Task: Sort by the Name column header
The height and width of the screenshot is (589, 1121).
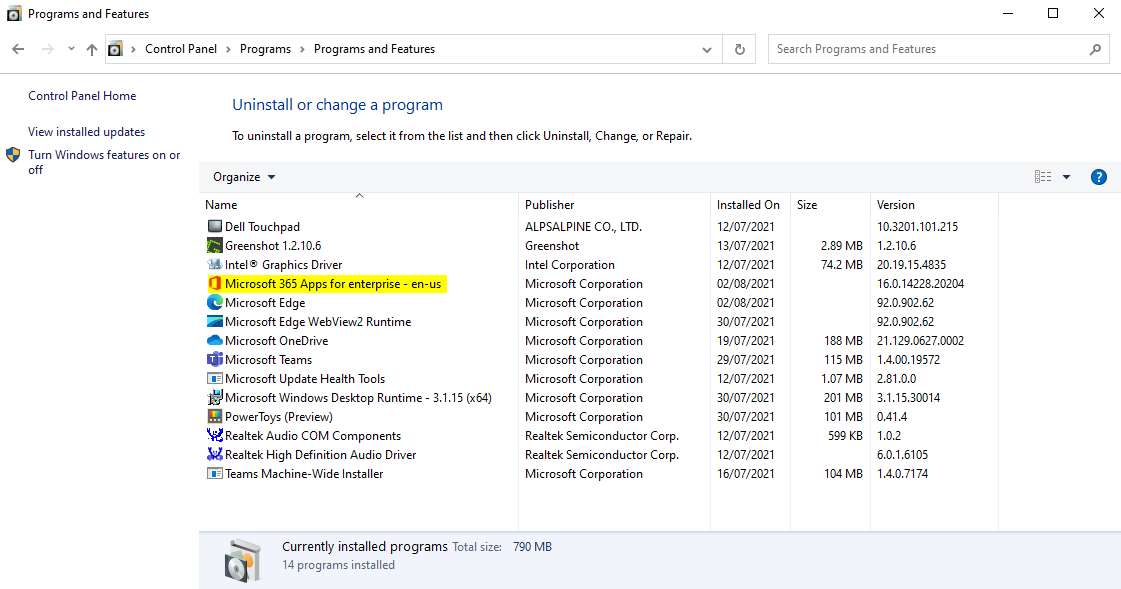Action: click(359, 204)
